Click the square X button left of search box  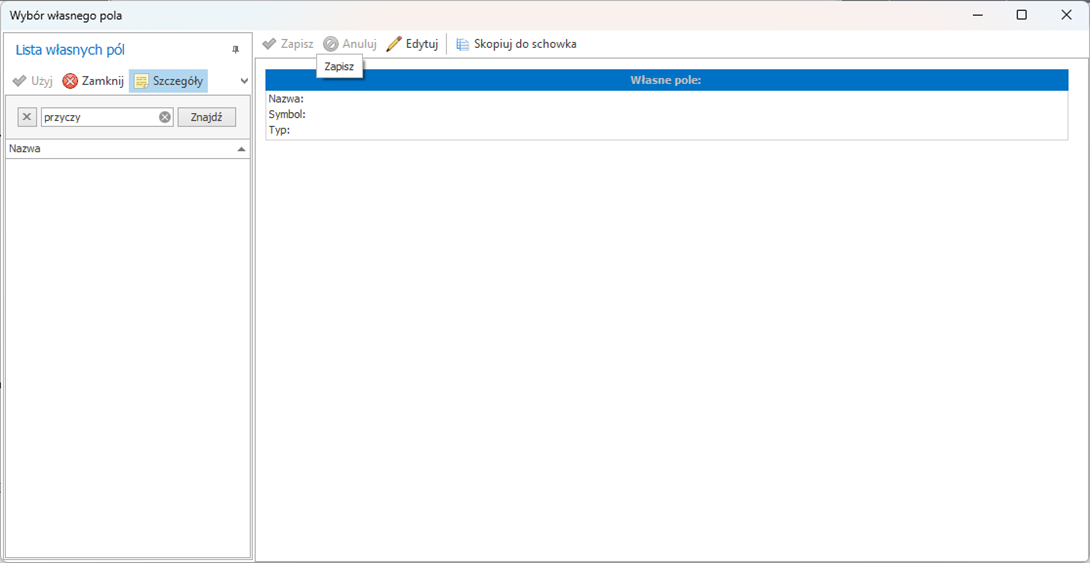(x=27, y=117)
